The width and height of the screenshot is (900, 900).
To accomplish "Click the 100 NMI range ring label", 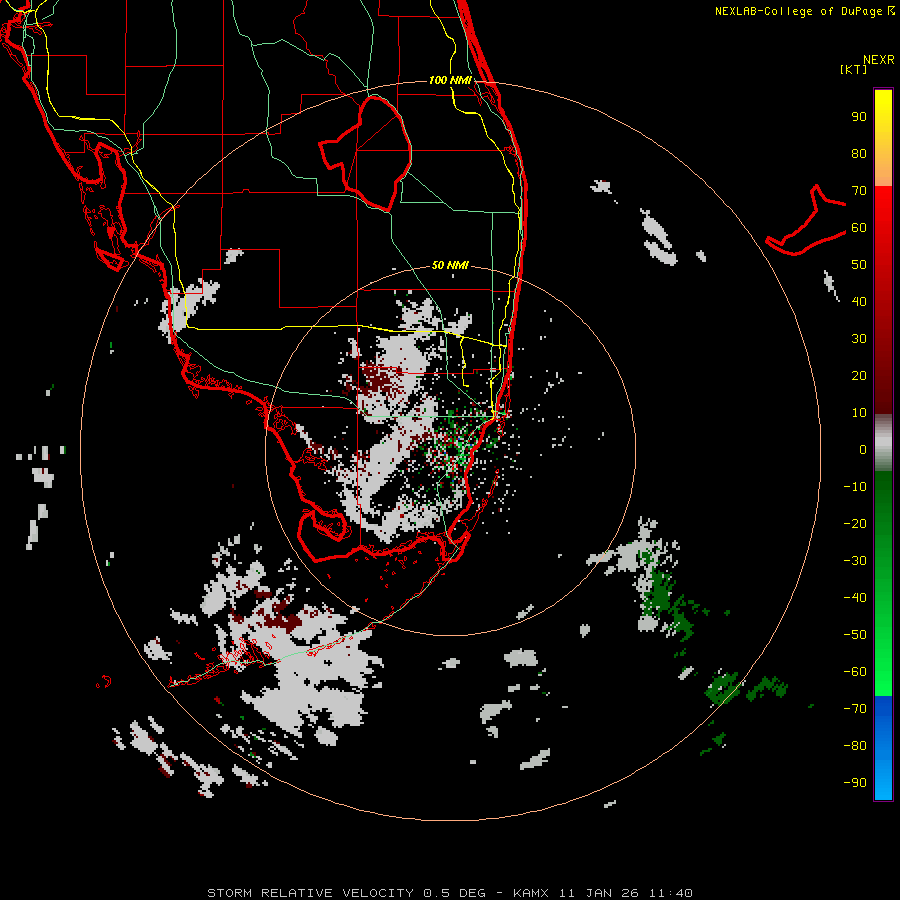I will coord(450,80).
